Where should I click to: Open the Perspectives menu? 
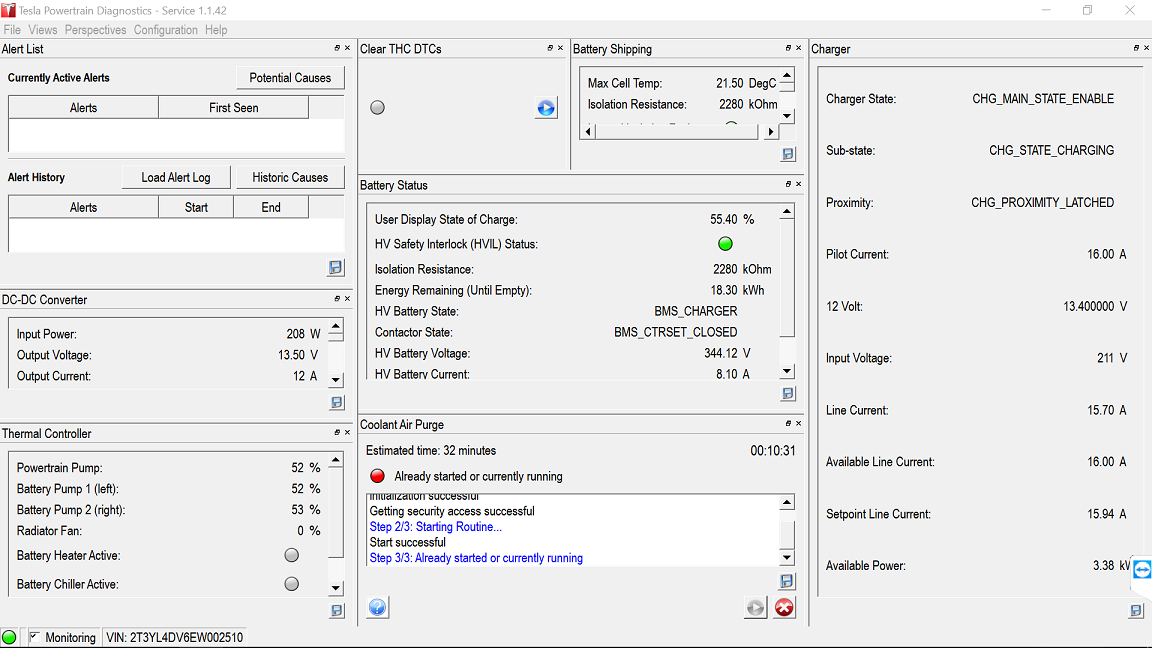pos(95,30)
